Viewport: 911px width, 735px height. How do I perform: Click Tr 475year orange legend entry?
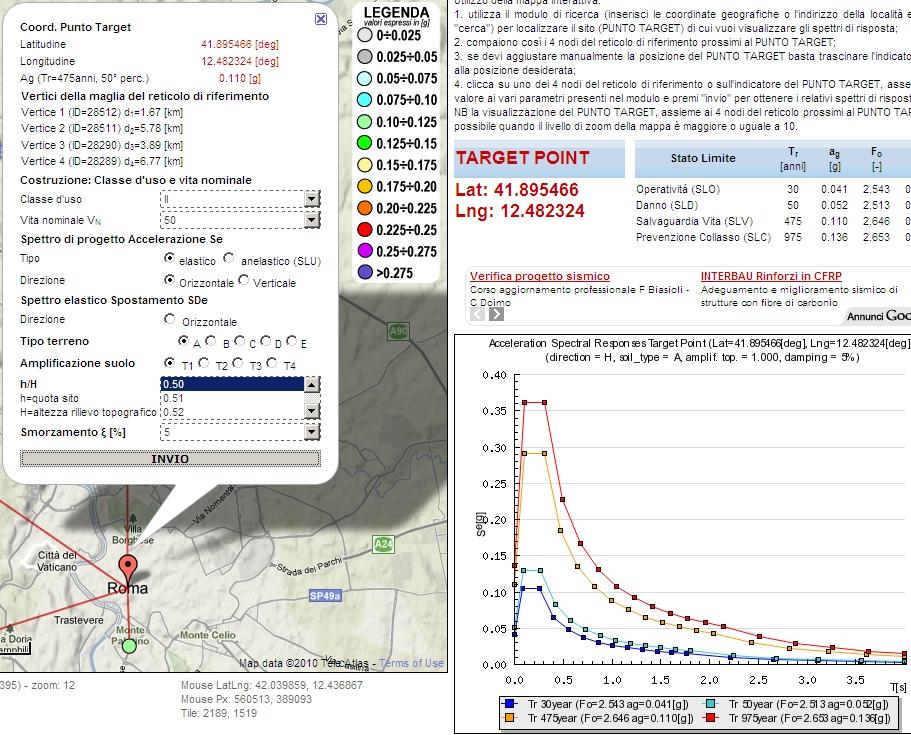point(598,718)
